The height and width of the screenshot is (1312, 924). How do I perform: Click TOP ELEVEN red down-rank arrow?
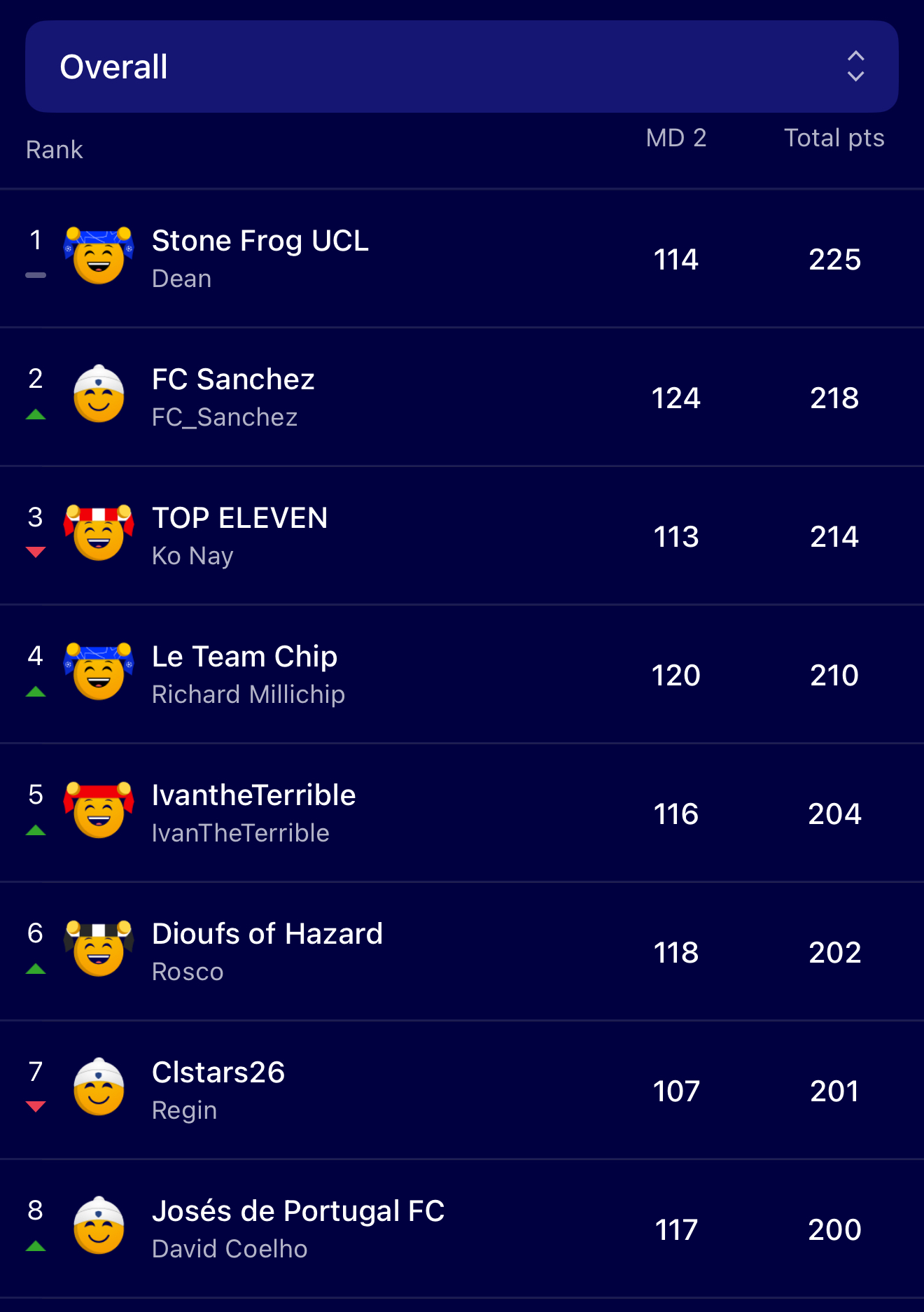click(36, 552)
